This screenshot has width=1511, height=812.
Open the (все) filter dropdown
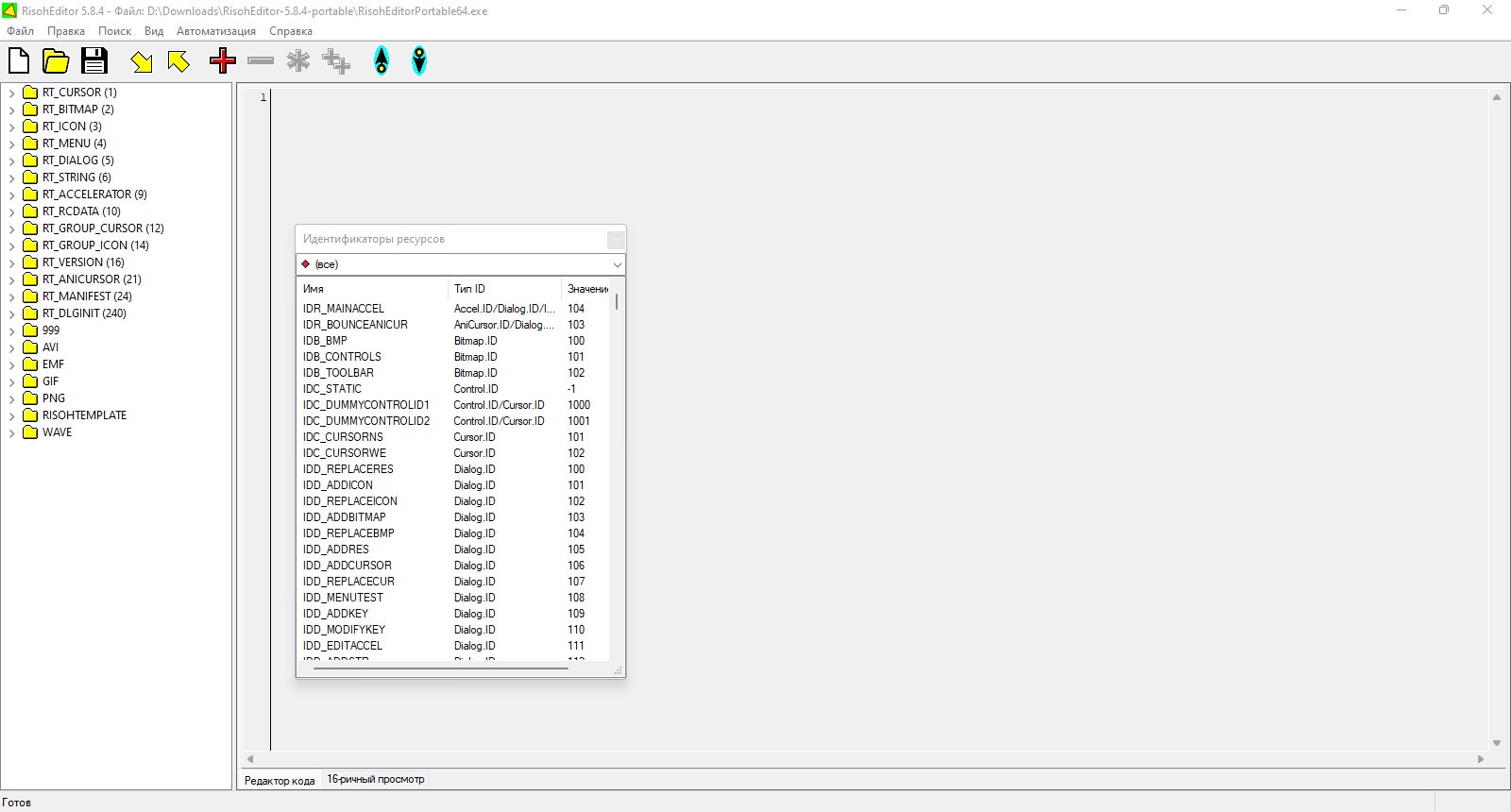coord(617,264)
